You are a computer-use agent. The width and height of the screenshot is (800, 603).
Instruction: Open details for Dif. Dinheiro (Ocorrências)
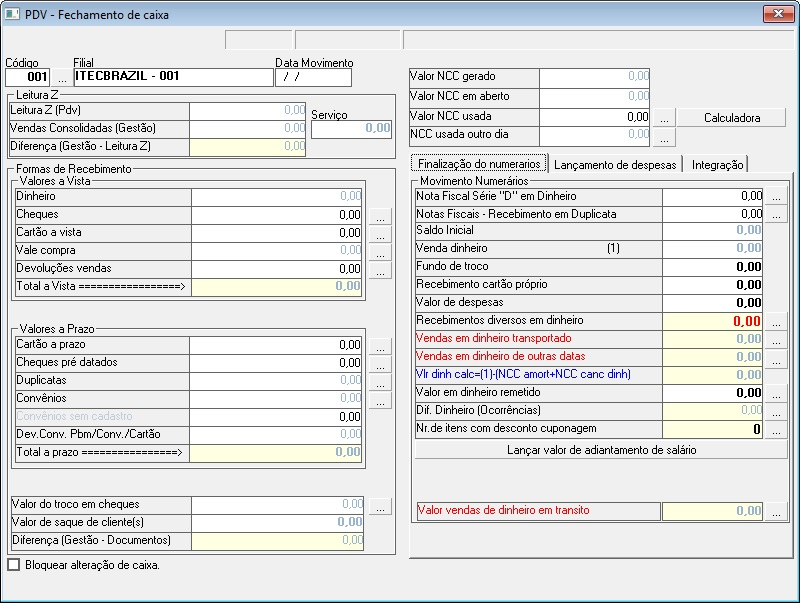pos(776,411)
